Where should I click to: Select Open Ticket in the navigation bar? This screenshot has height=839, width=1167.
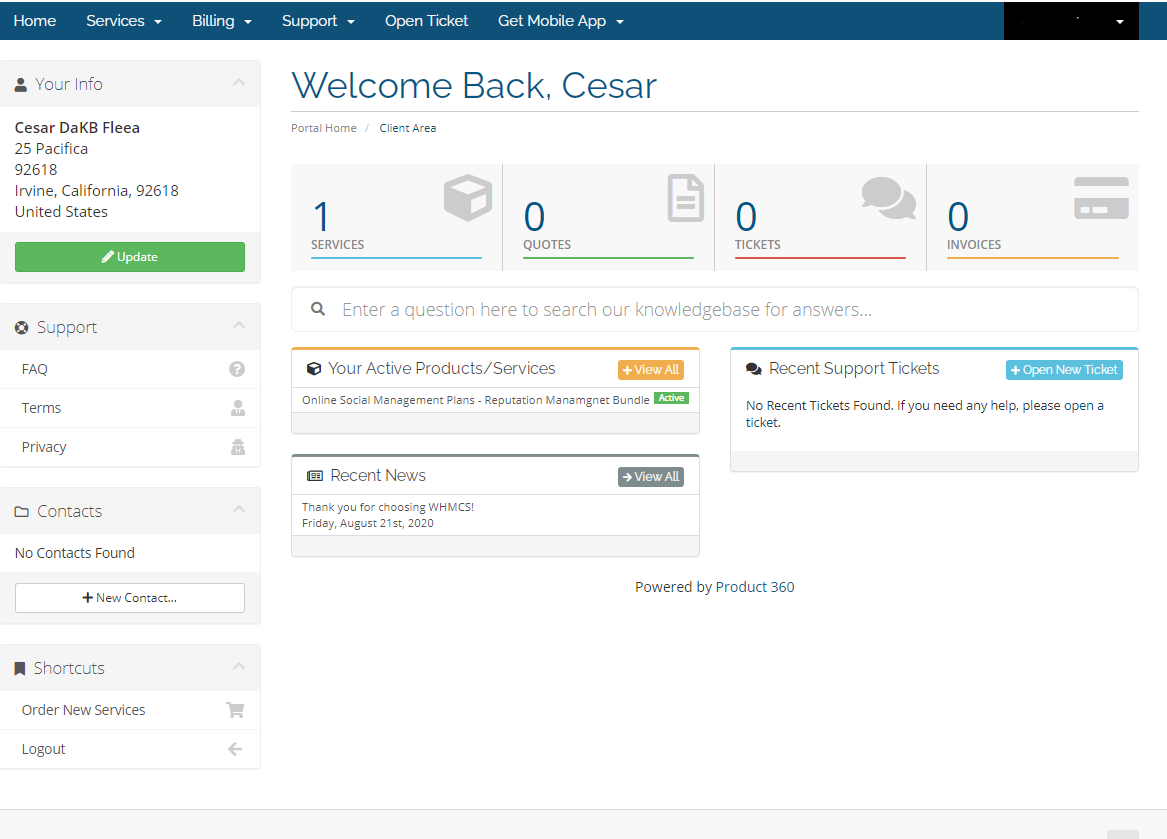click(x=426, y=21)
